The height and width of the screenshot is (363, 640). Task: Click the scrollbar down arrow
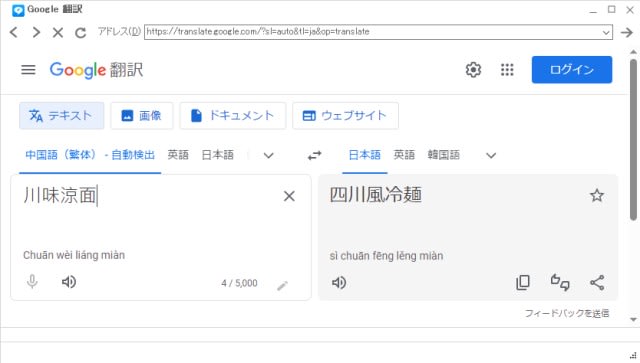[x=633, y=319]
